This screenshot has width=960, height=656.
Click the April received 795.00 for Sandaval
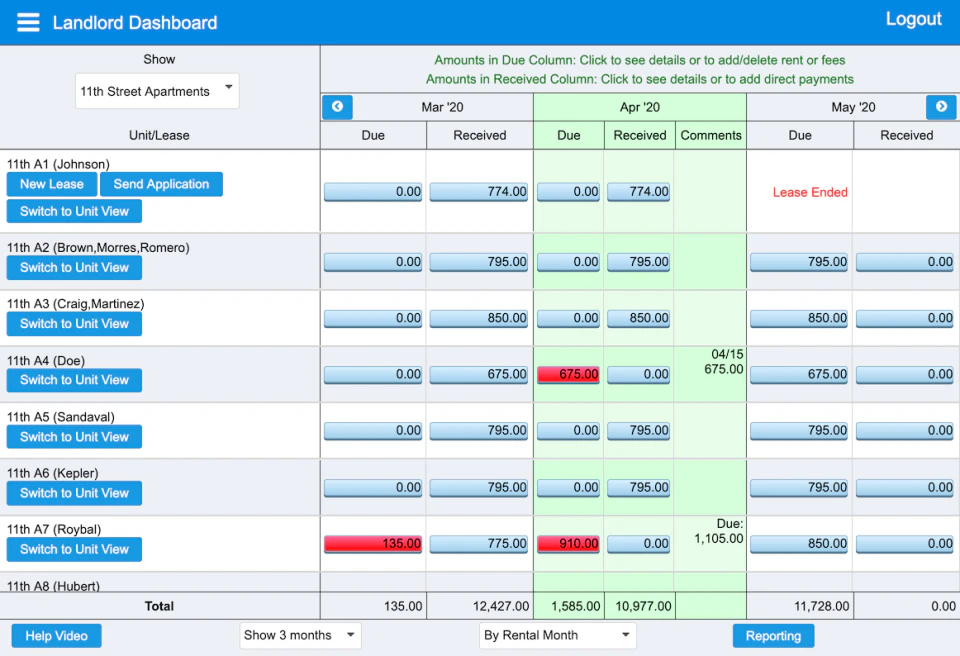638,430
